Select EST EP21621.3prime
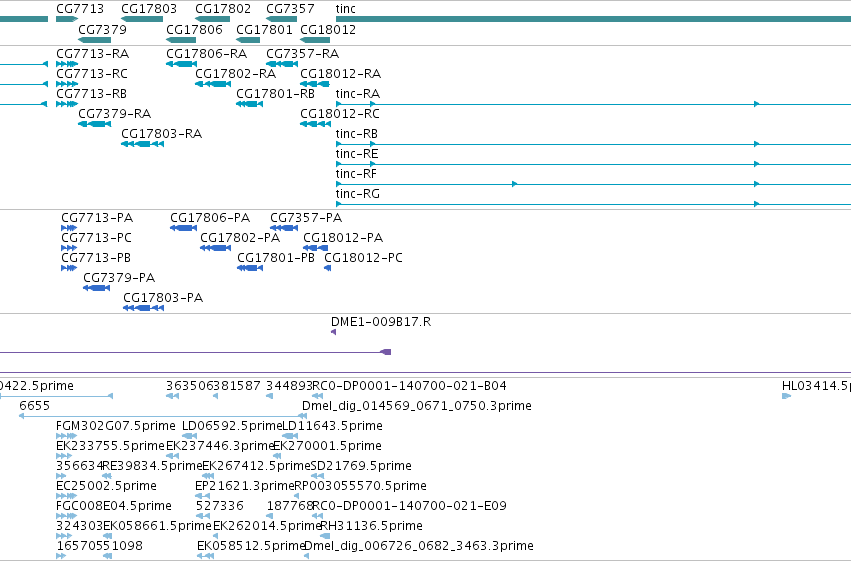The height and width of the screenshot is (561, 851). [x=245, y=486]
